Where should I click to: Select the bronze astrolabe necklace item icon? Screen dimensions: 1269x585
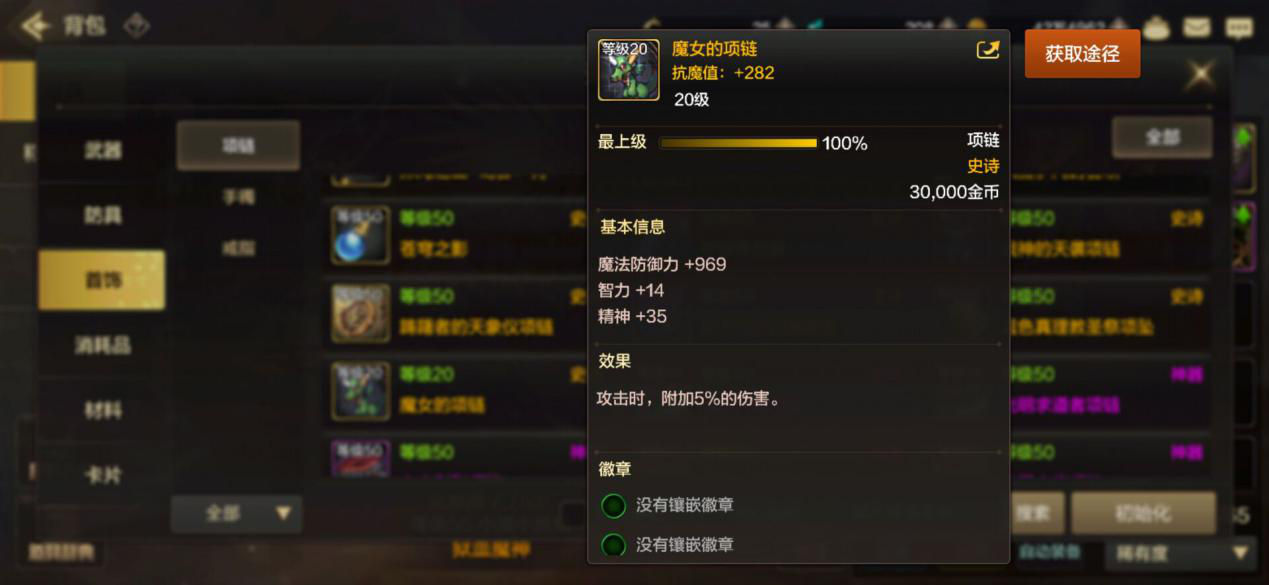click(361, 313)
